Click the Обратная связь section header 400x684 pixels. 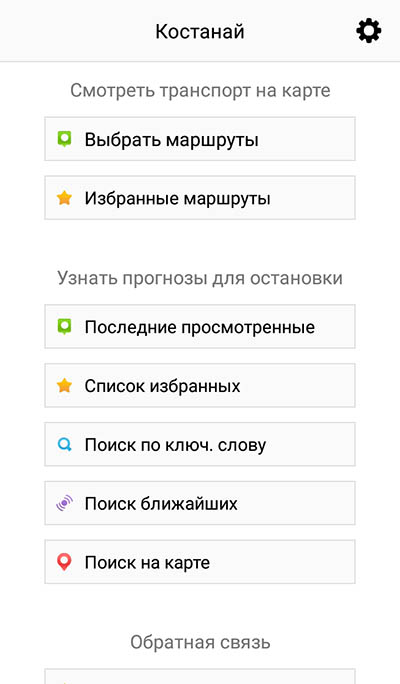200,642
